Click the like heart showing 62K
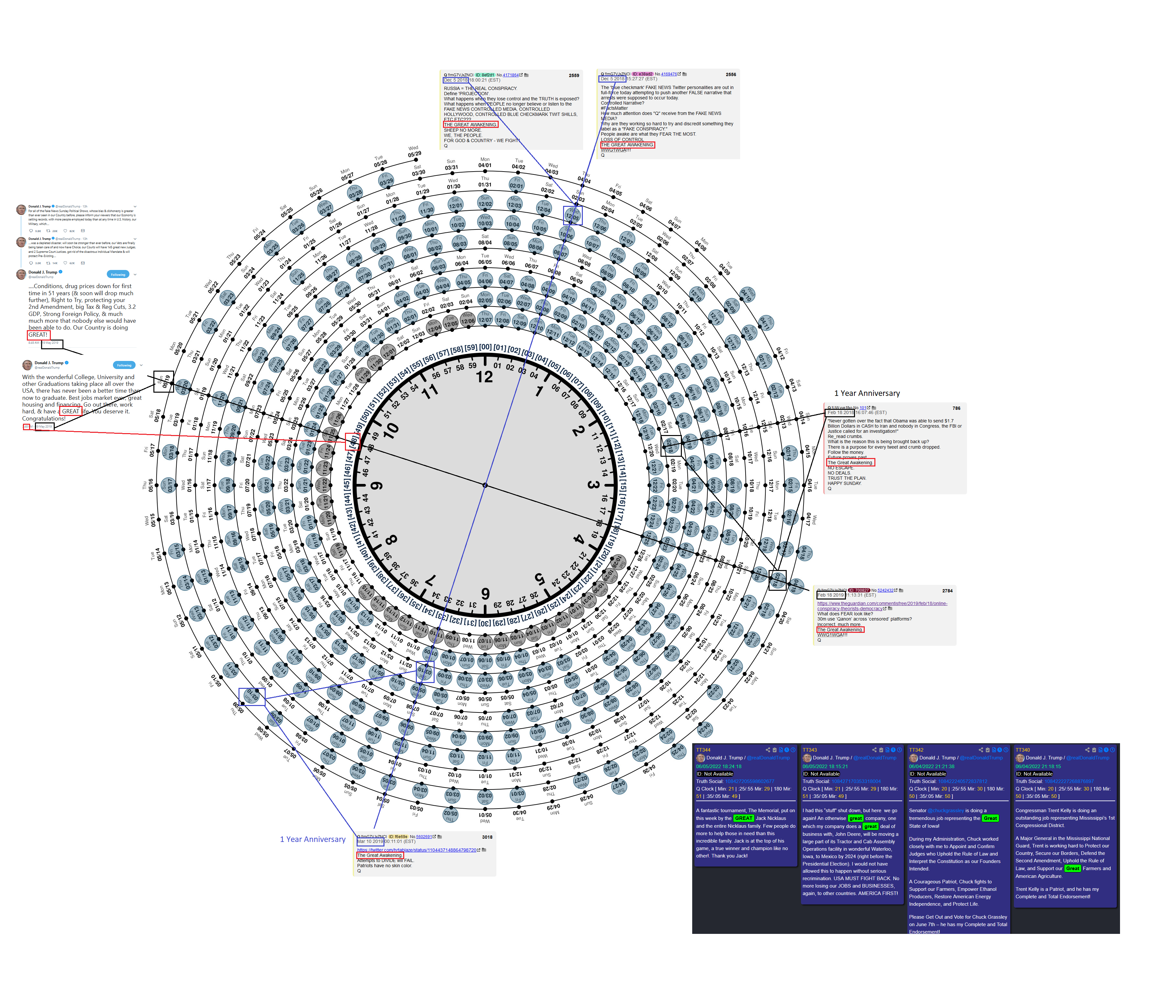Screen dimensions: 1176x1008 click(x=65, y=263)
